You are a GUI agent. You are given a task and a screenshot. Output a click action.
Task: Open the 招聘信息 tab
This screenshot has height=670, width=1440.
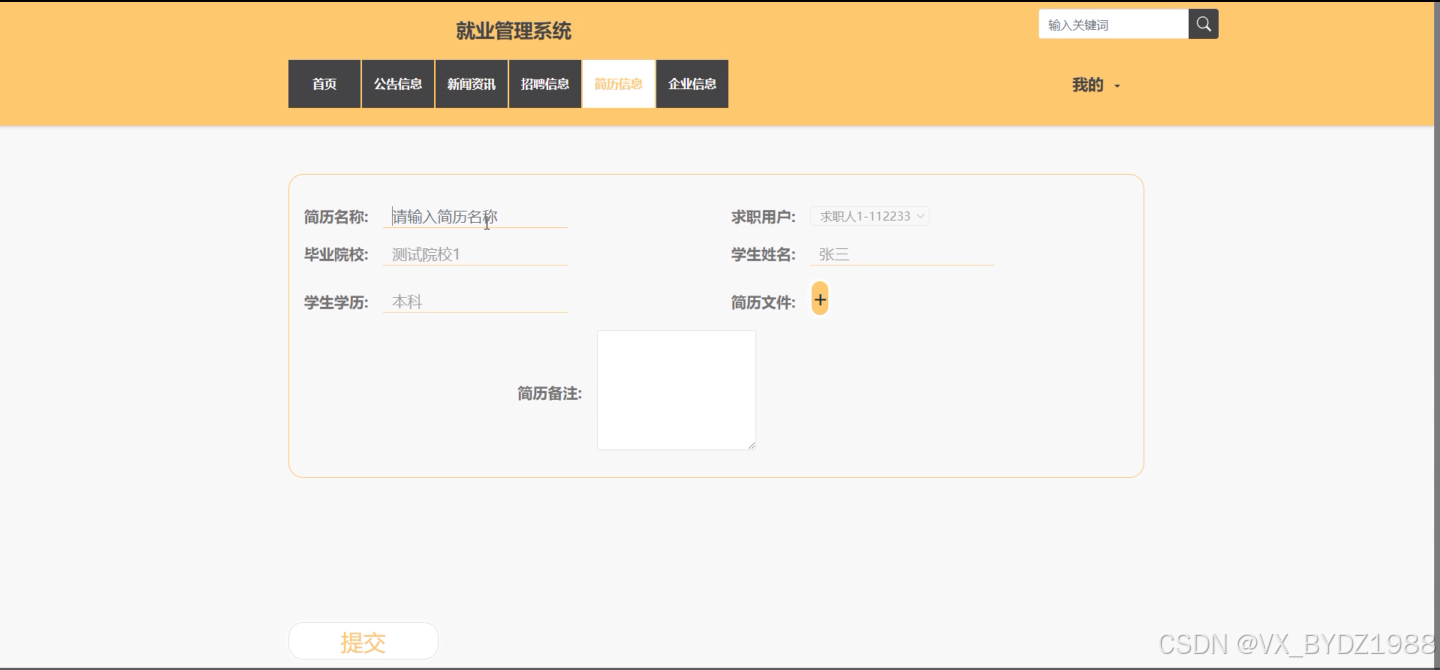(x=545, y=84)
